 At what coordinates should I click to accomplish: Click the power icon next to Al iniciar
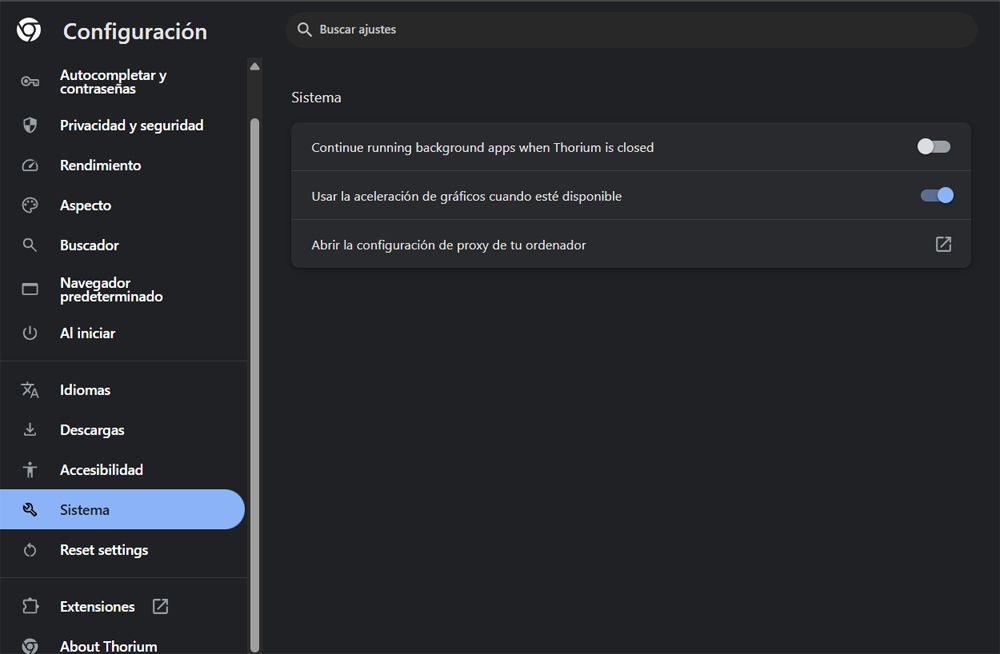click(30, 333)
